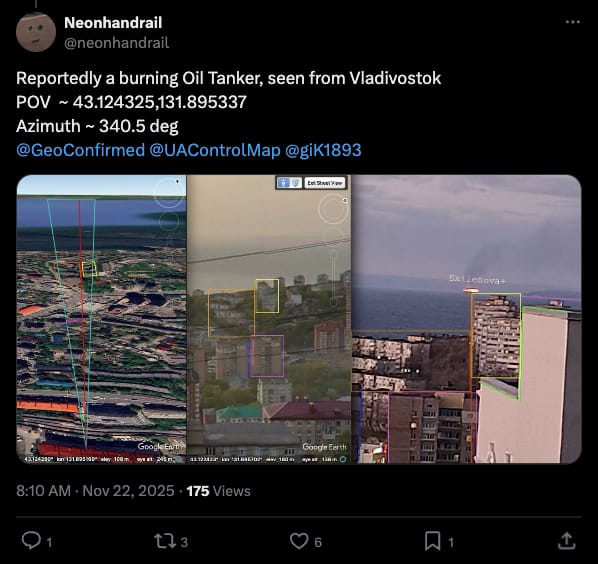Open the Google Earth 3D map image

[101, 319]
